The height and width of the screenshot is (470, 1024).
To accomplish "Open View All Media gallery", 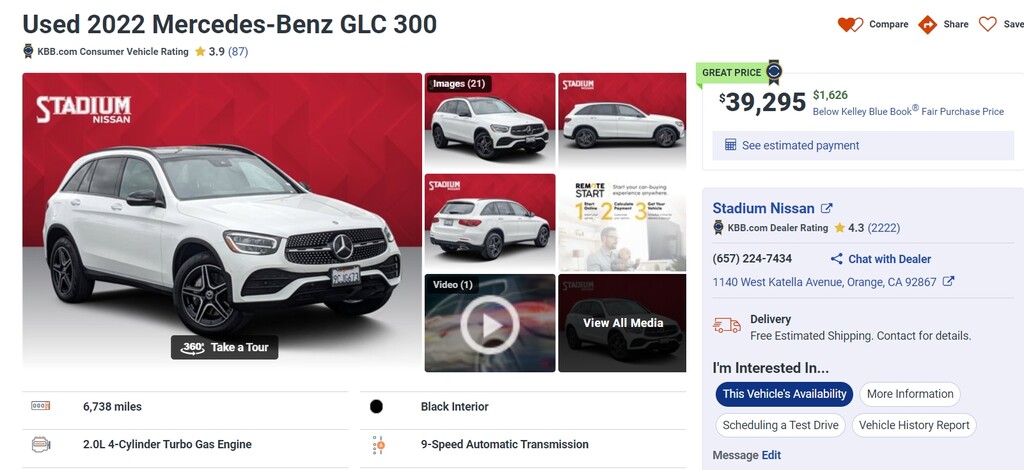I will click(x=622, y=323).
